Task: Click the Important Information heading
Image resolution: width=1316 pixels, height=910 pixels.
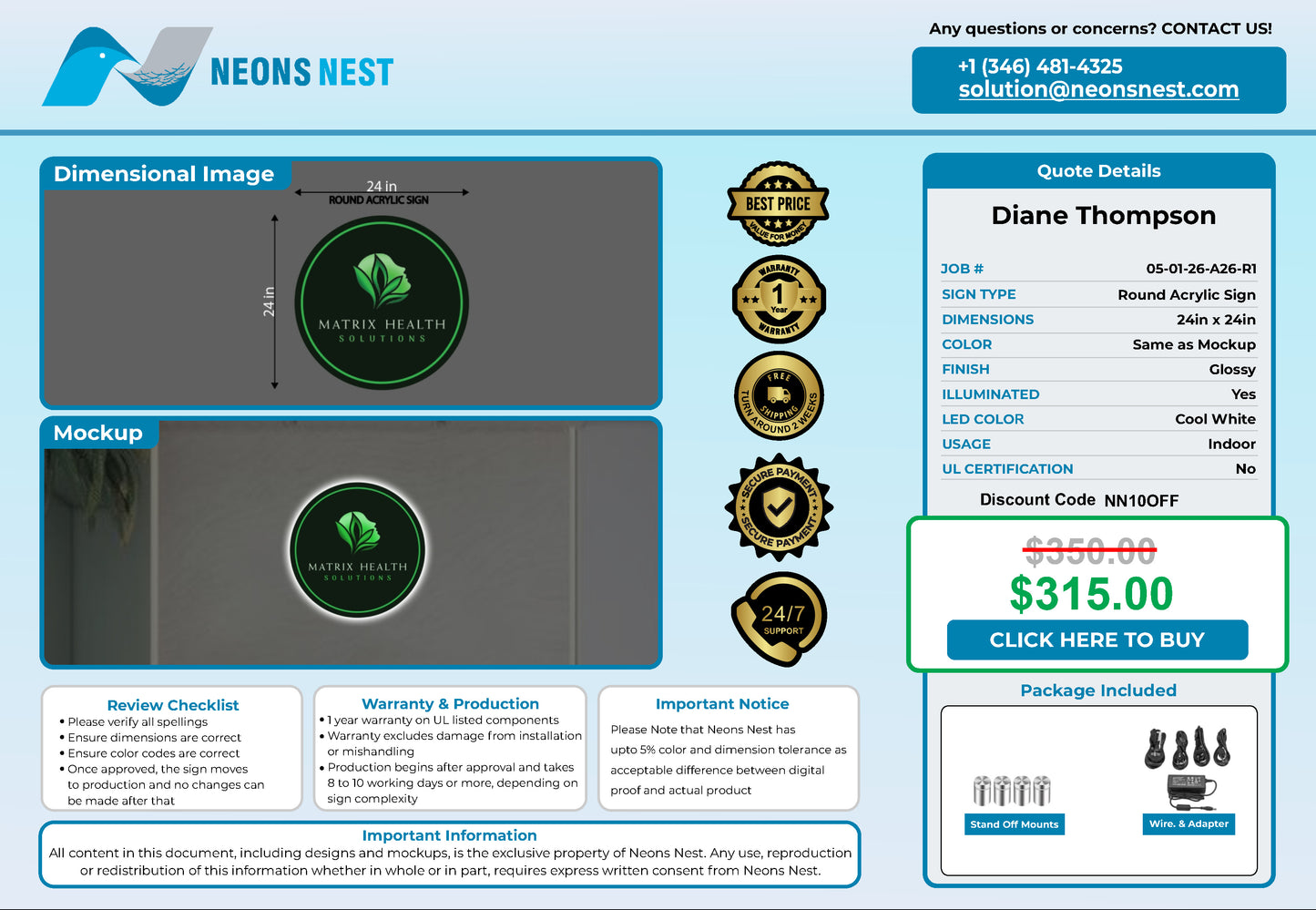Action: (449, 835)
